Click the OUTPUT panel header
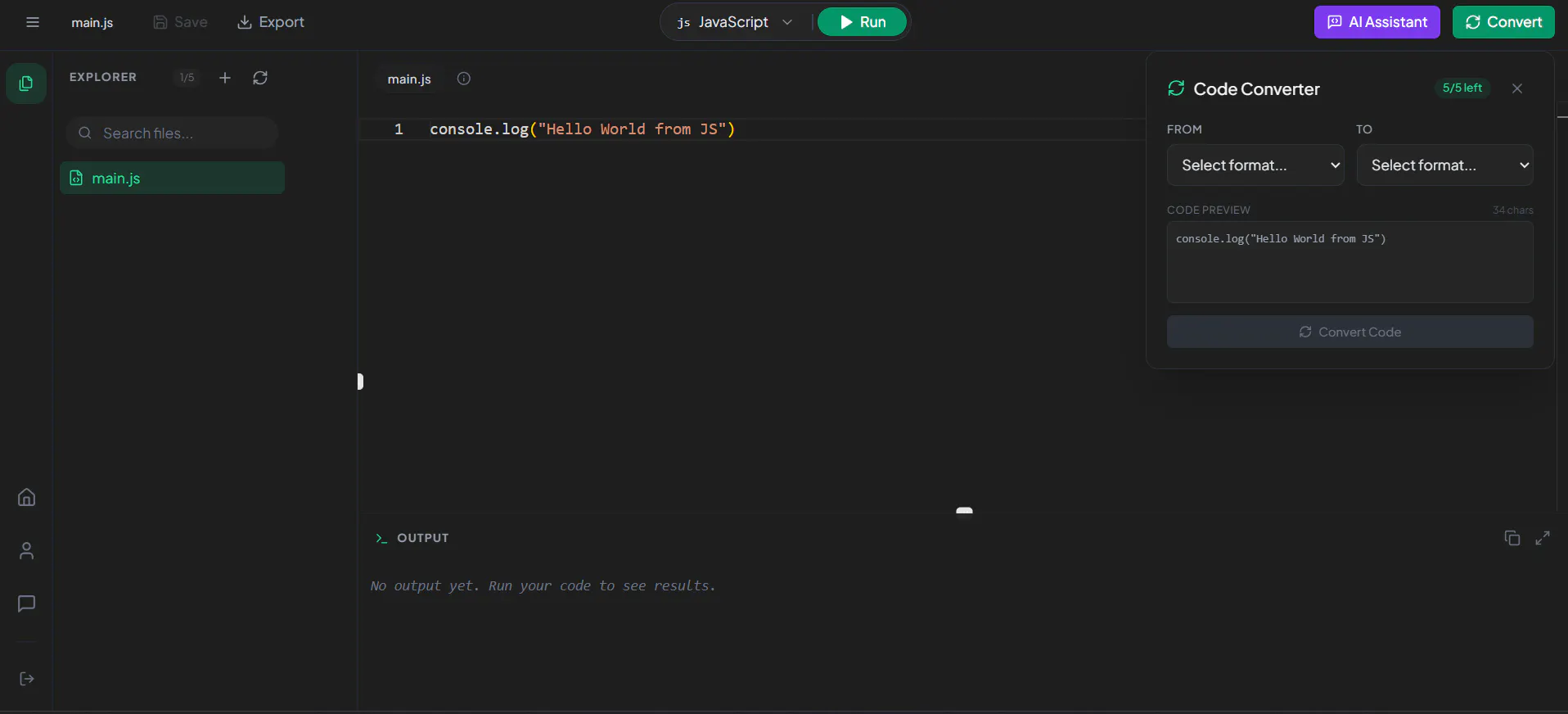This screenshot has height=714, width=1568. pos(412,538)
